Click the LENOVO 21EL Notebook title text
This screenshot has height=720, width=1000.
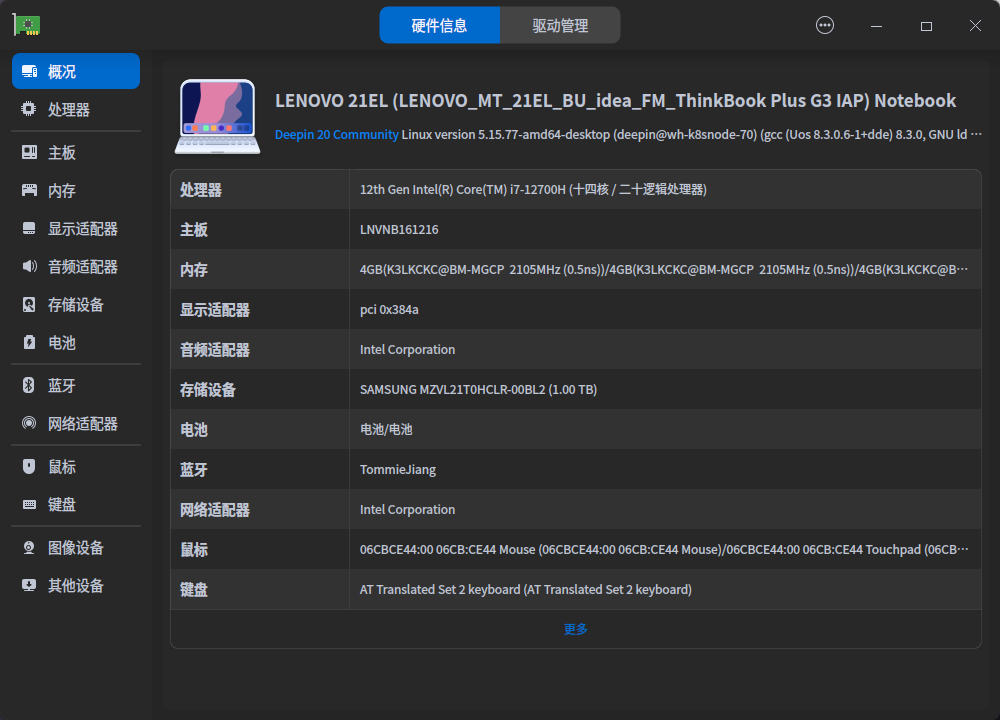click(615, 101)
